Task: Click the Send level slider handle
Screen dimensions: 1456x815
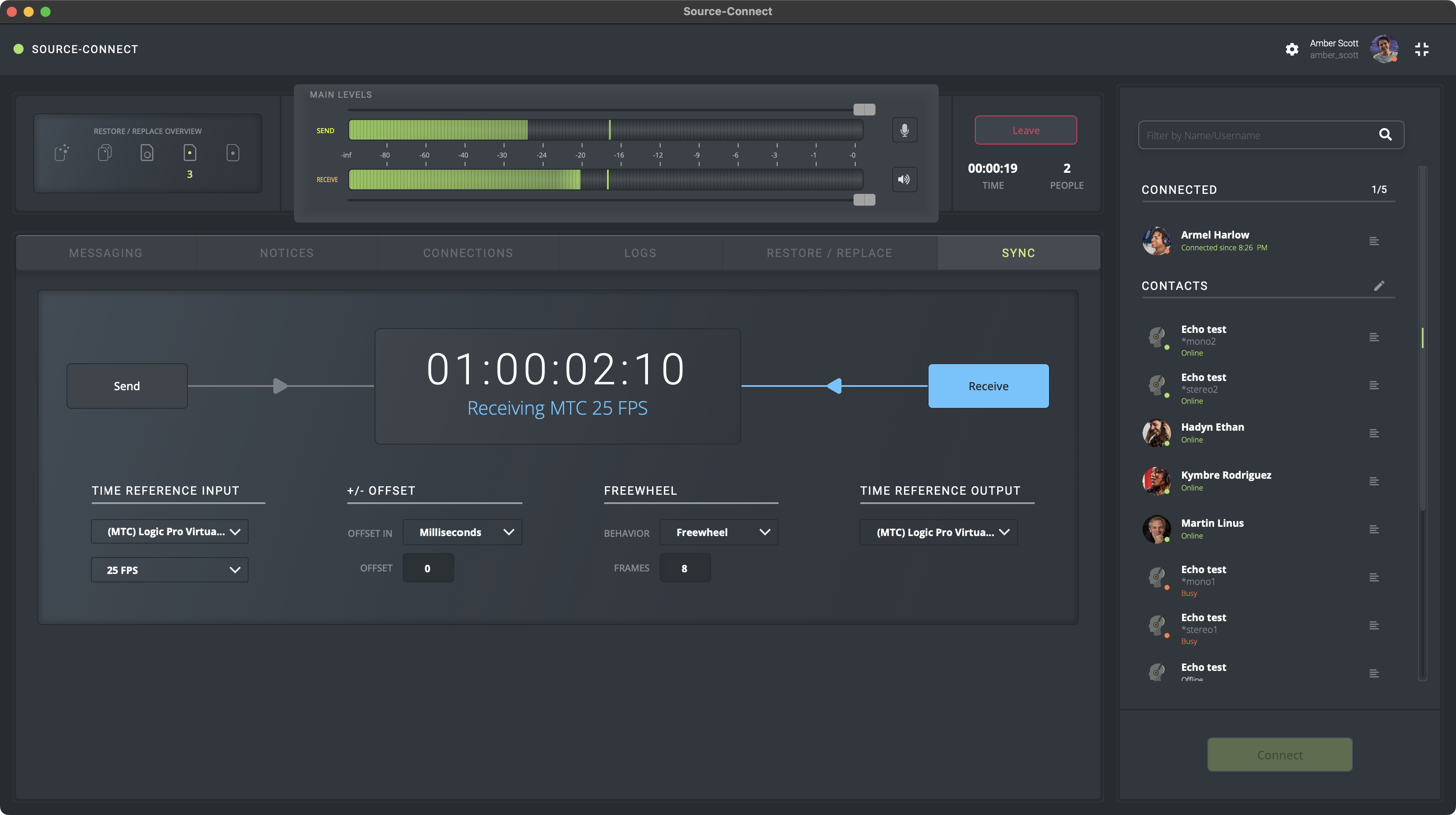Action: pos(864,110)
